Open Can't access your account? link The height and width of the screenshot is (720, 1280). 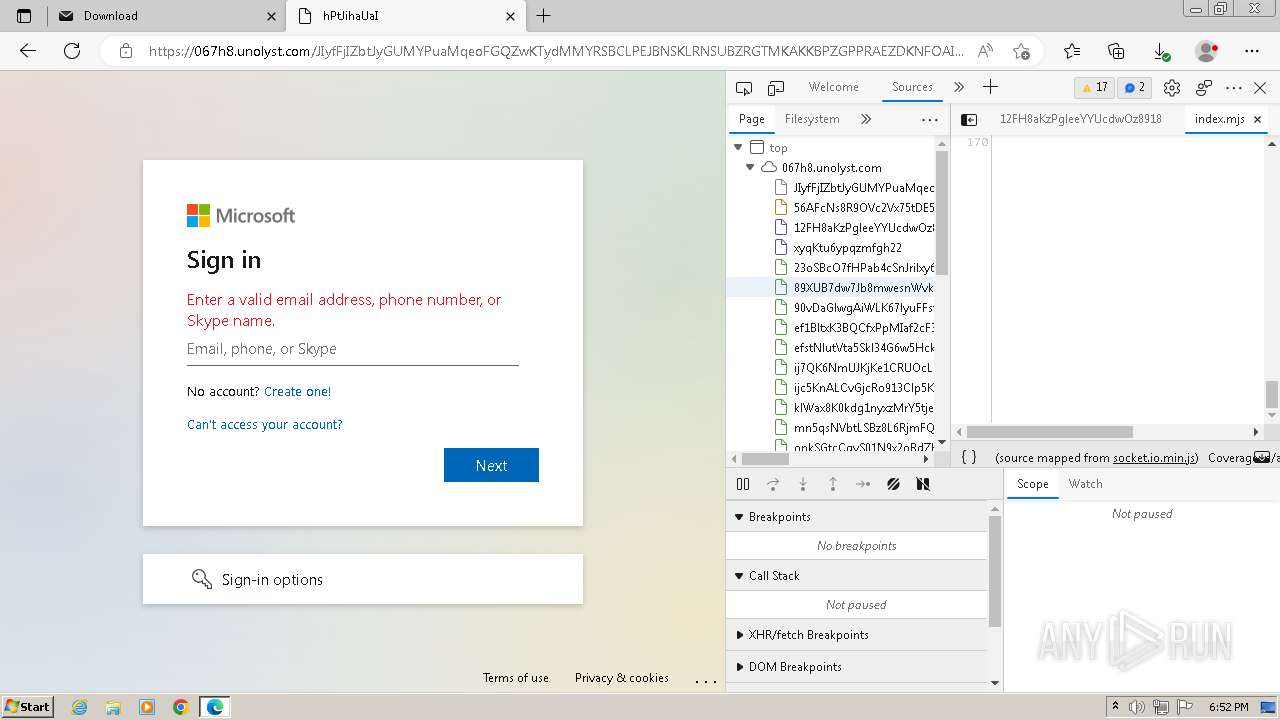(264, 424)
